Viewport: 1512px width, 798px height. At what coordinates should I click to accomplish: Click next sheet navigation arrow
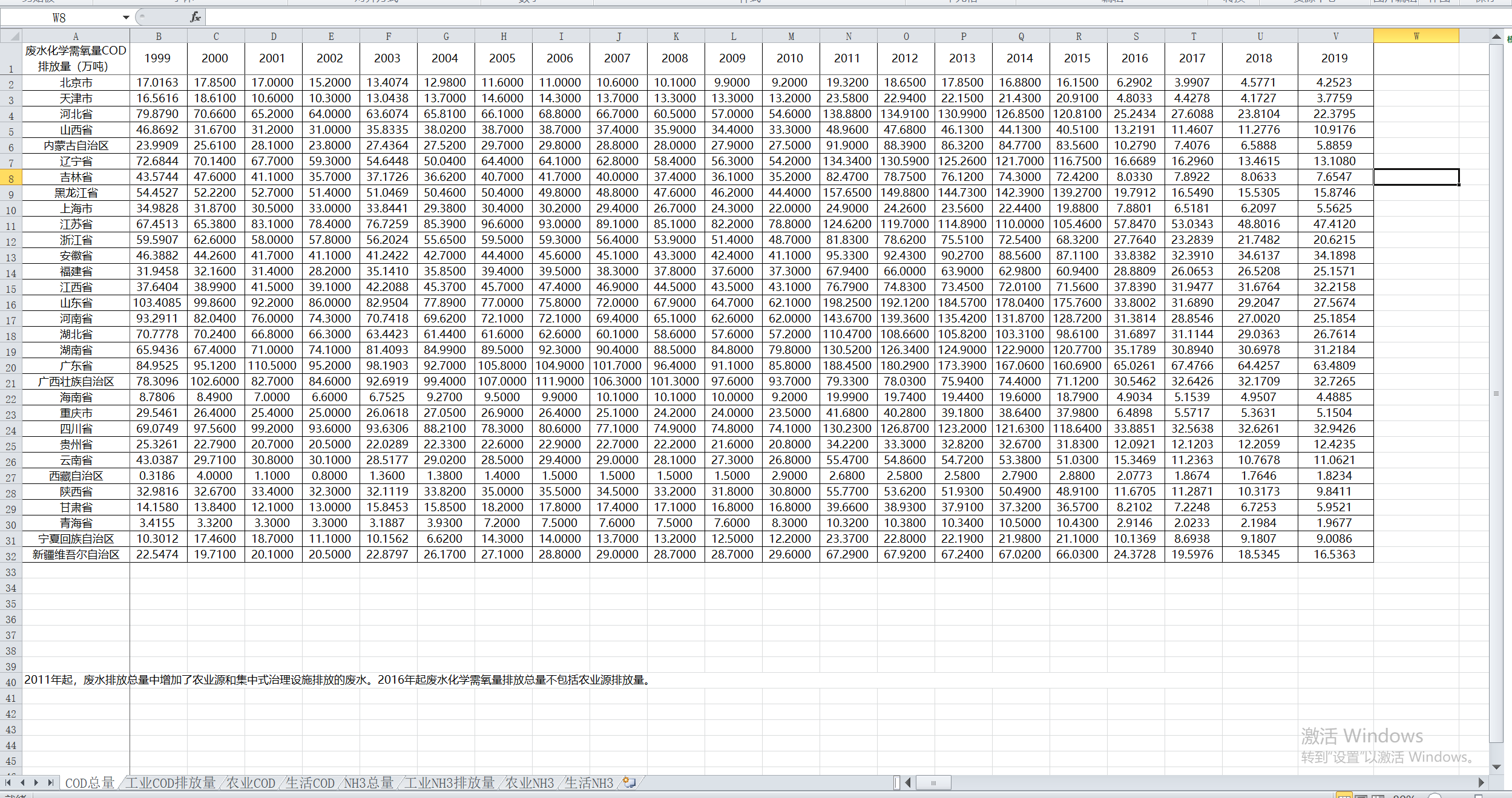pyautogui.click(x=36, y=782)
